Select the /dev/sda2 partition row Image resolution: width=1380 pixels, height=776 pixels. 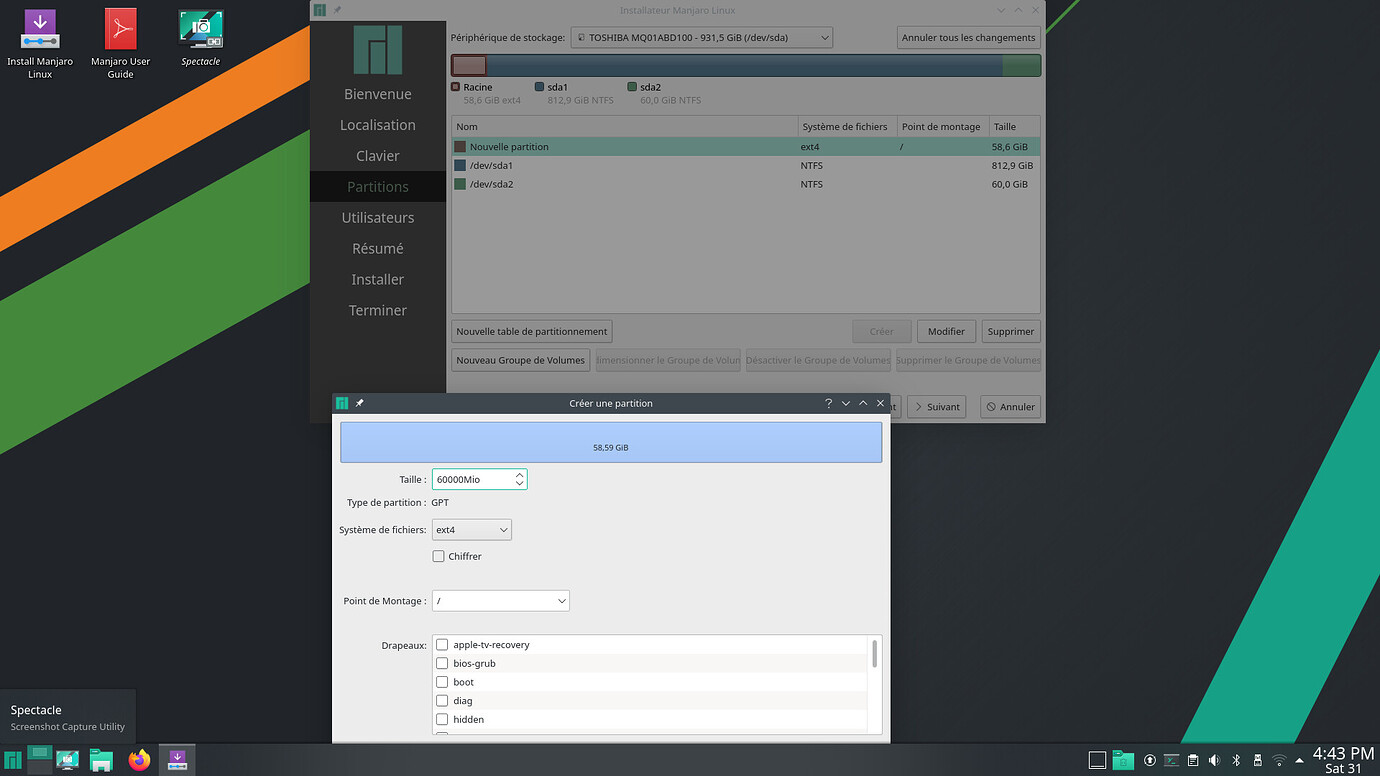tap(746, 184)
